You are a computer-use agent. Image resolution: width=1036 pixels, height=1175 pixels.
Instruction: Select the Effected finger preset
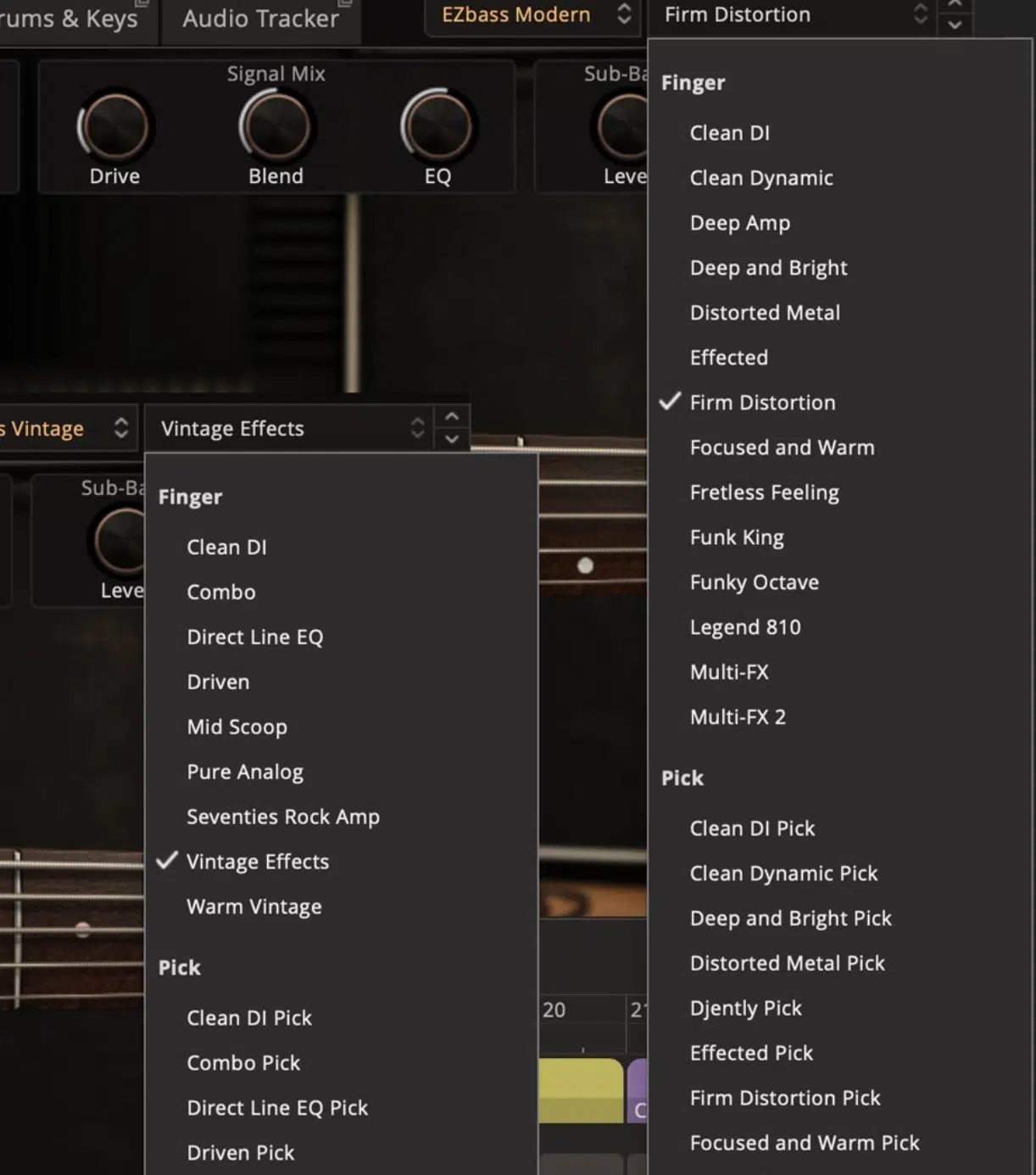click(840, 358)
